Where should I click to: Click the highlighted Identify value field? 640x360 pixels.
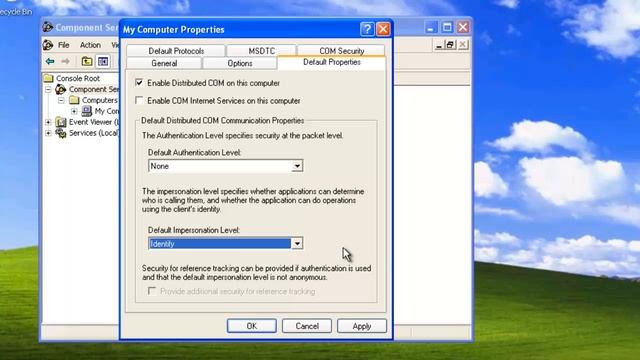point(220,244)
